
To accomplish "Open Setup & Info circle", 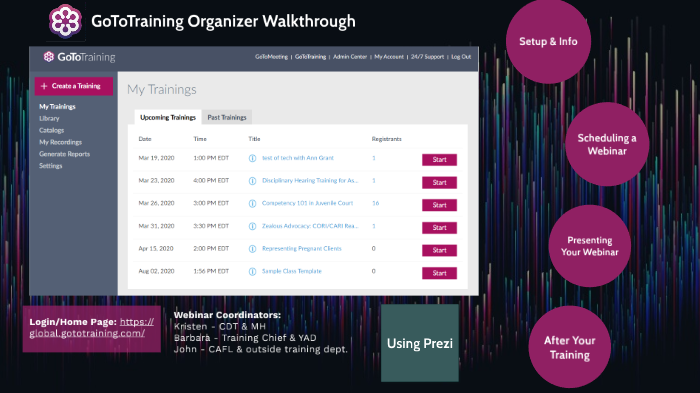I will [548, 42].
